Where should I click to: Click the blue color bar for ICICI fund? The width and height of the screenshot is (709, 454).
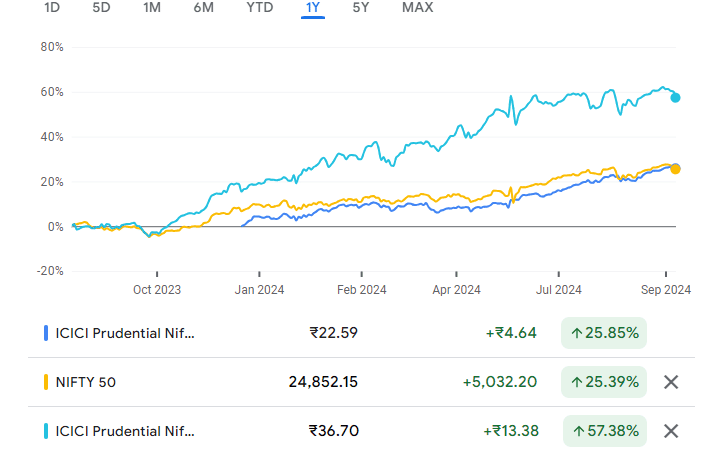46,333
